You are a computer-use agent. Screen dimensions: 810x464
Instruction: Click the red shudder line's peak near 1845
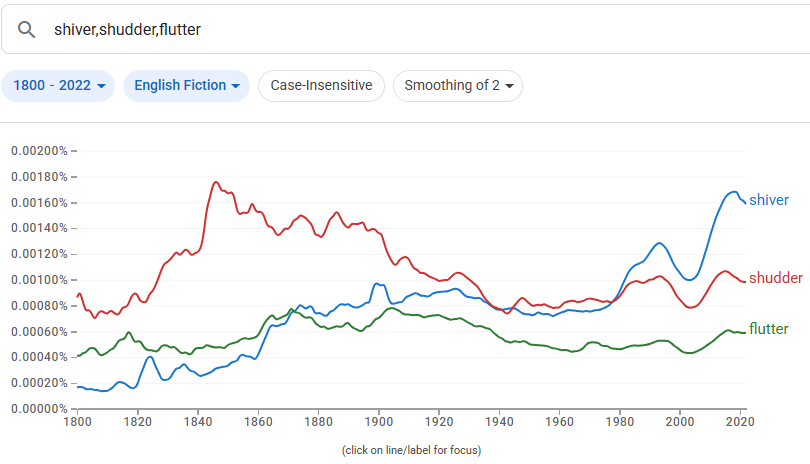pyautogui.click(x=215, y=182)
